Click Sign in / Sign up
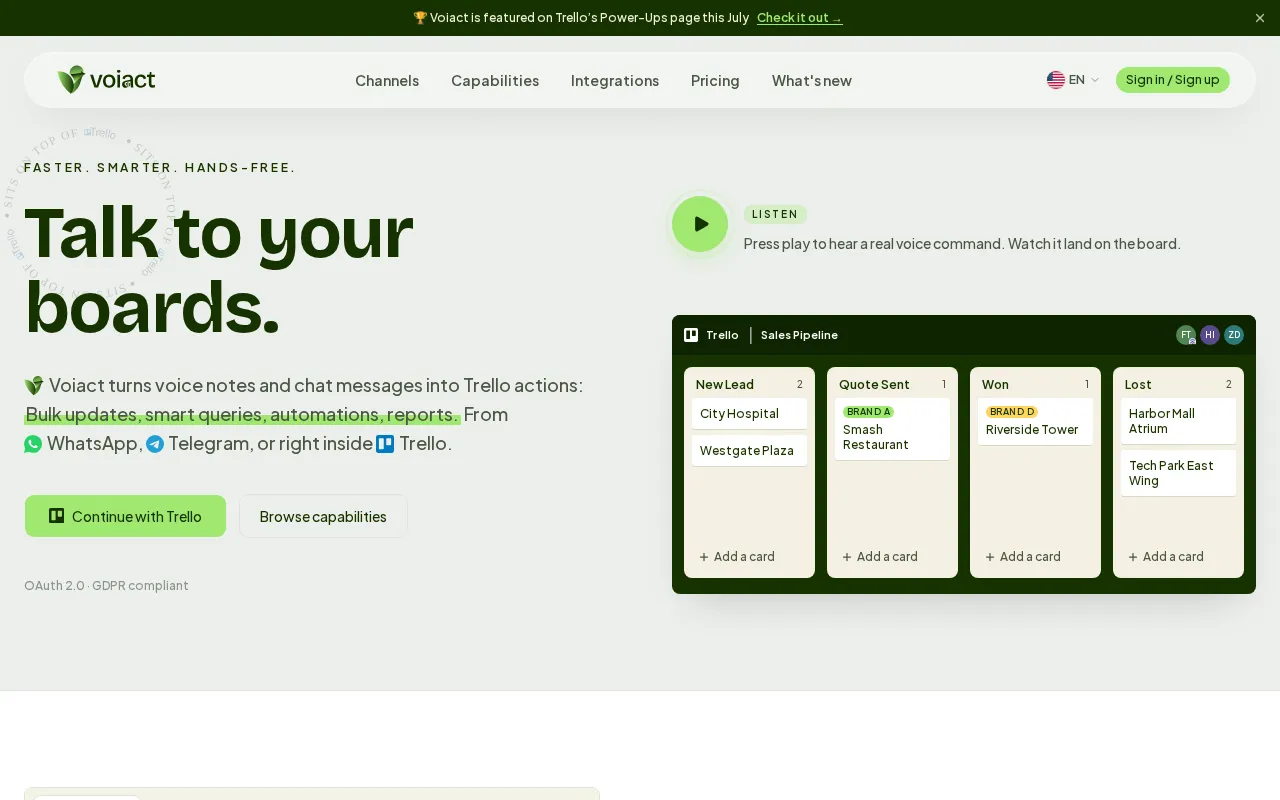The image size is (1280, 800). (x=1172, y=80)
